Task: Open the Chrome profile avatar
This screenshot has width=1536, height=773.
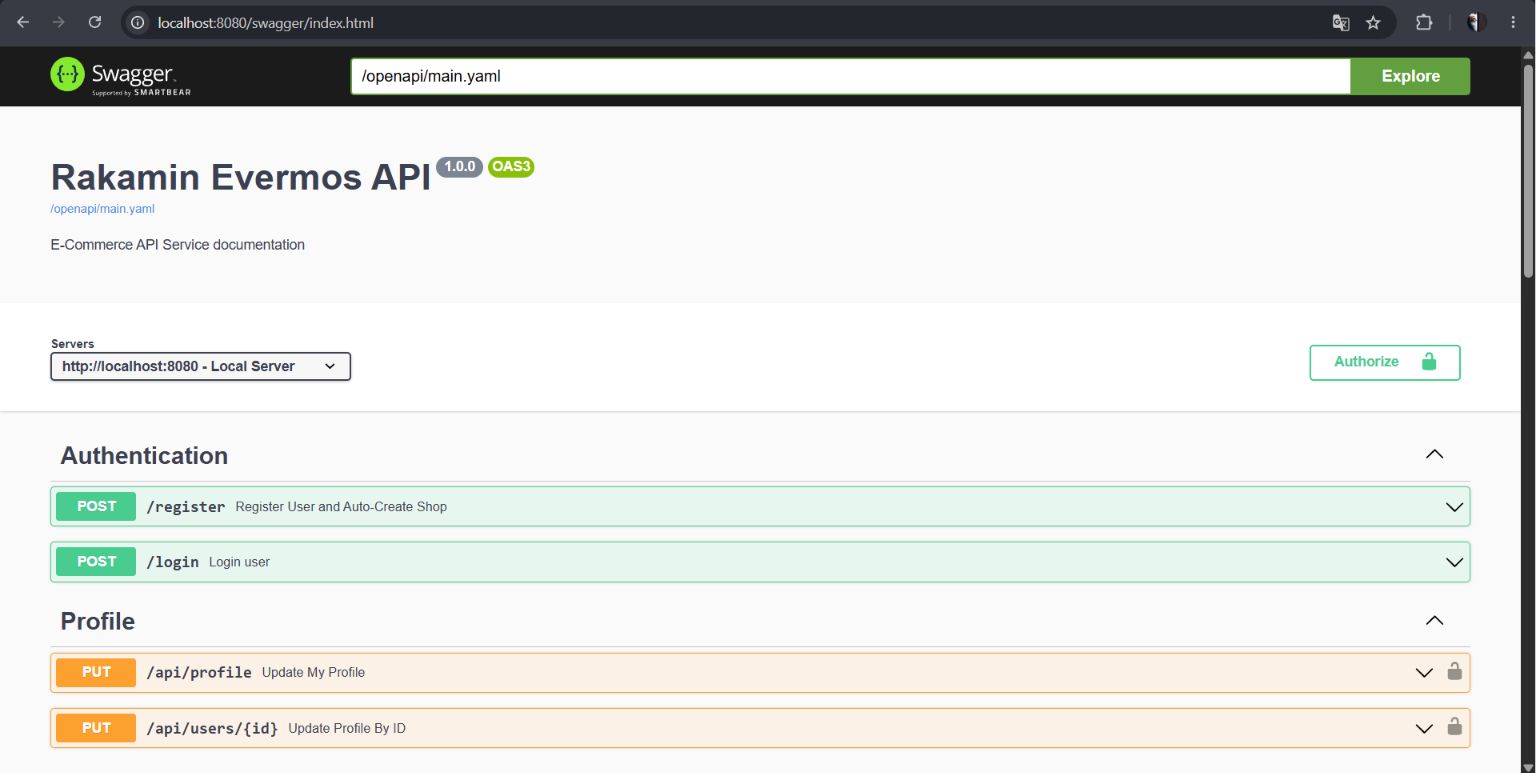Action: coord(1476,22)
